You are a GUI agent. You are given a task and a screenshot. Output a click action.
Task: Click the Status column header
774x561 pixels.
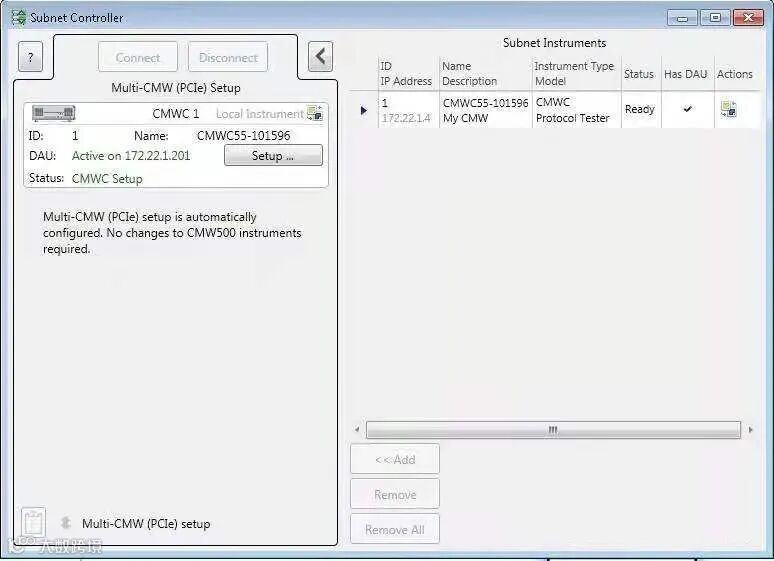[639, 74]
